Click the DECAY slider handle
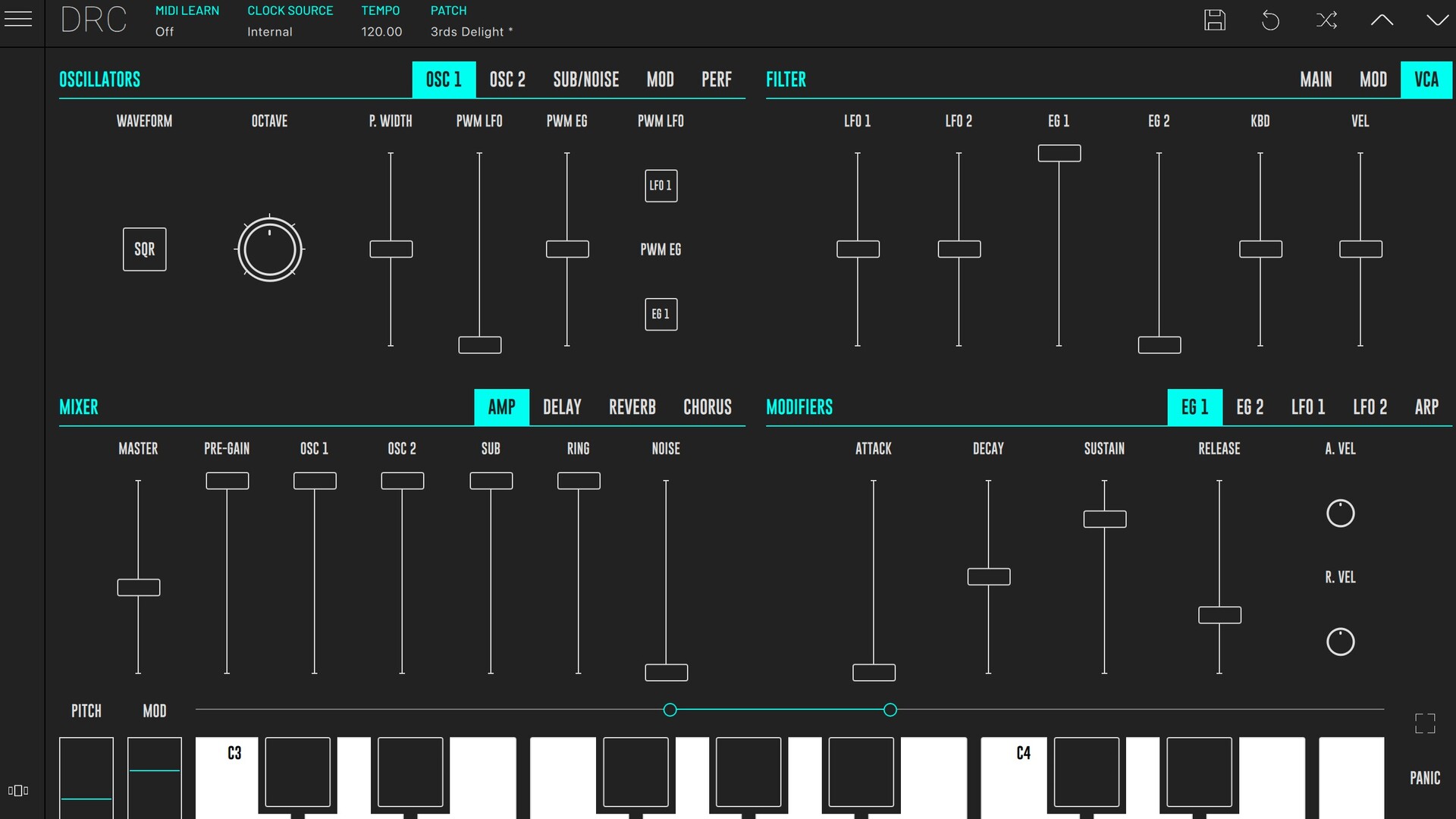 tap(989, 576)
